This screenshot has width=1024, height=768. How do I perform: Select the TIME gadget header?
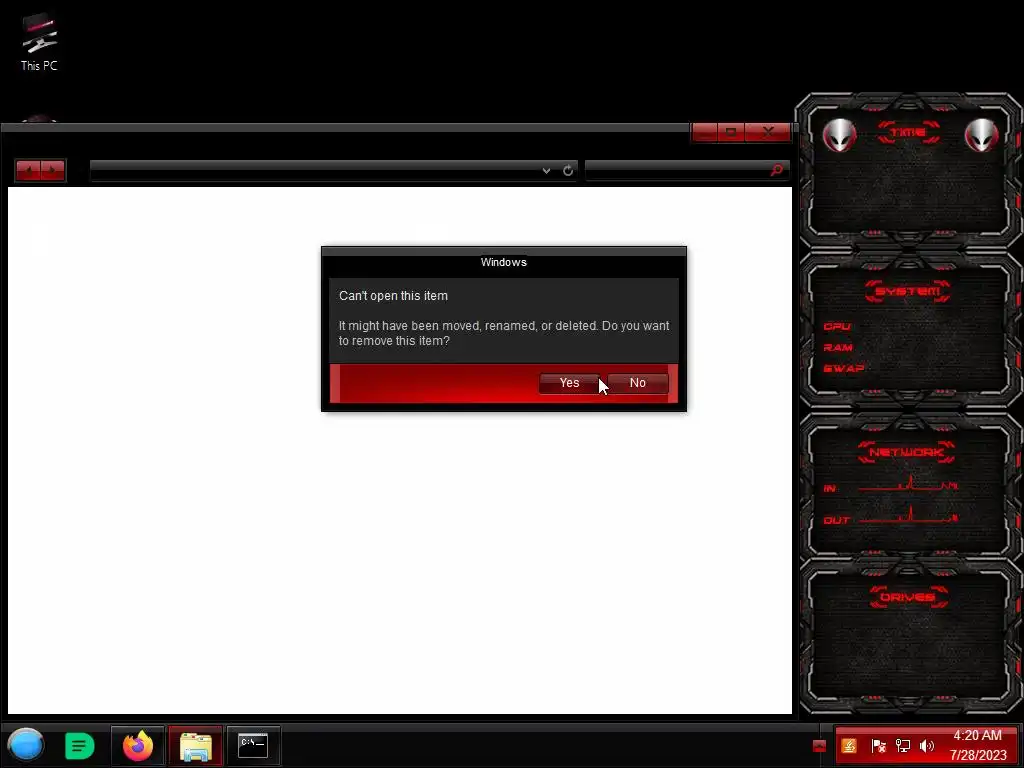[908, 133]
